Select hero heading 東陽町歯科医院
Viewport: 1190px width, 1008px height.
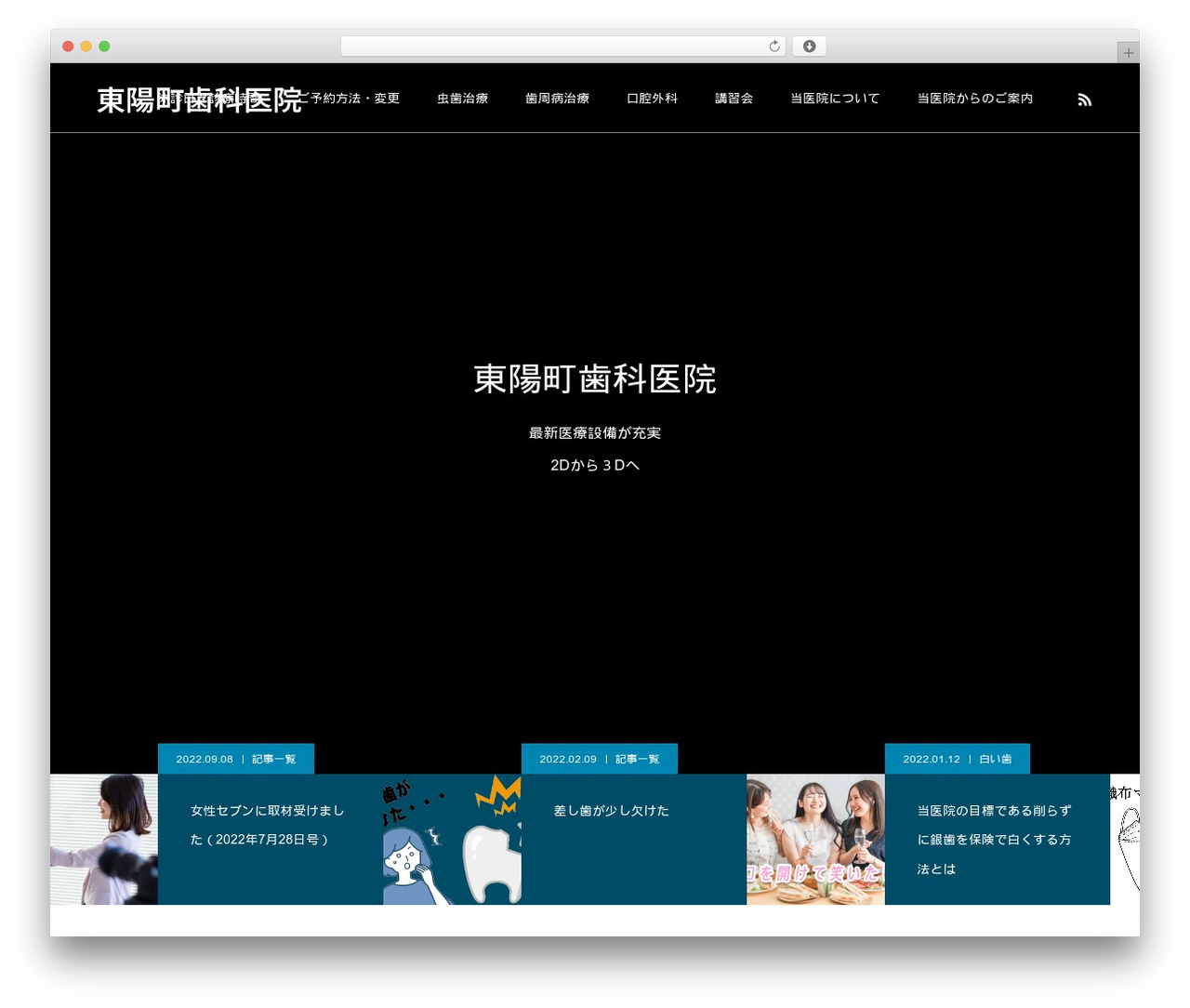(x=595, y=378)
